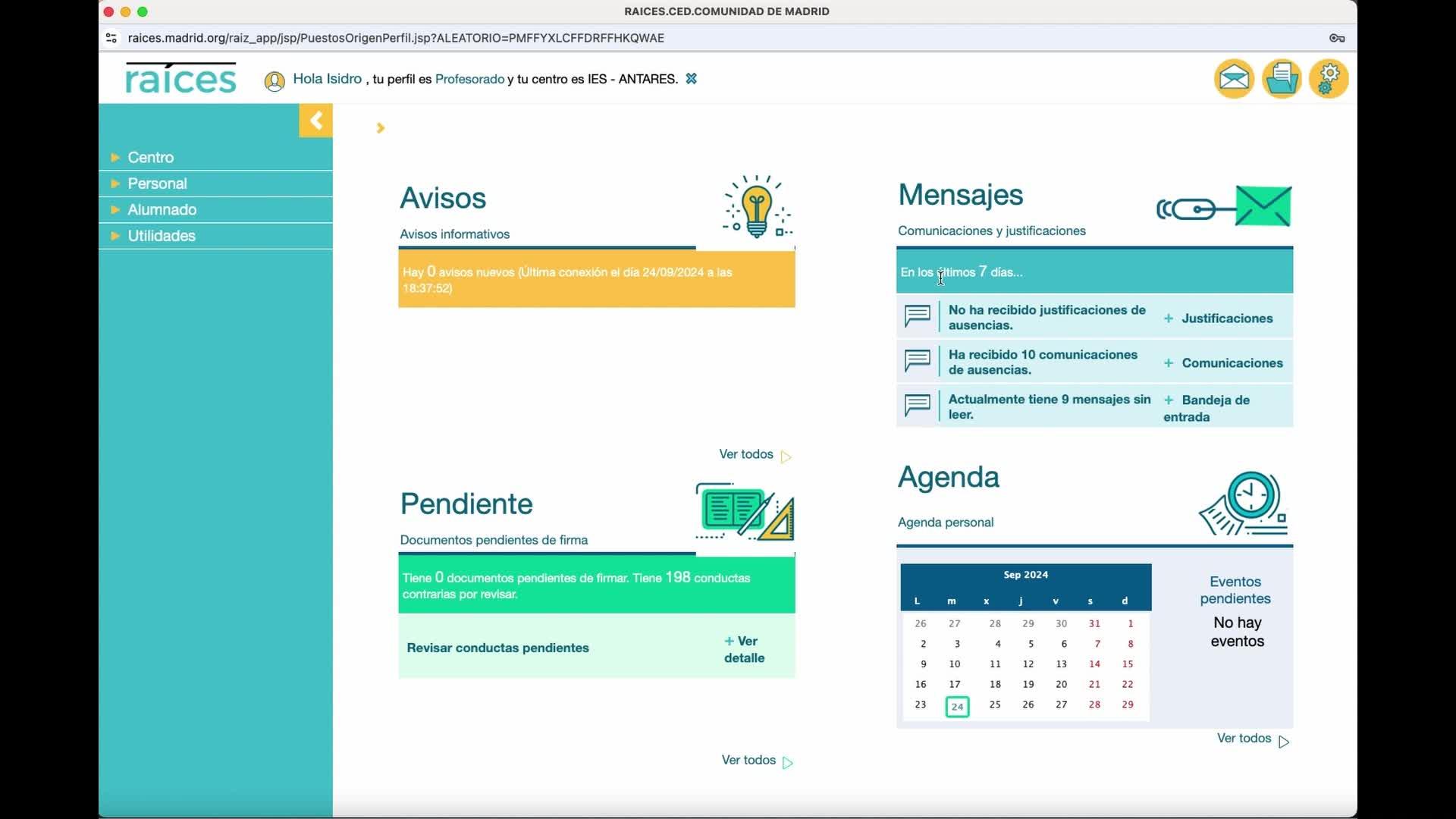Open the Comunicaciones link in Mensajes

click(1231, 363)
